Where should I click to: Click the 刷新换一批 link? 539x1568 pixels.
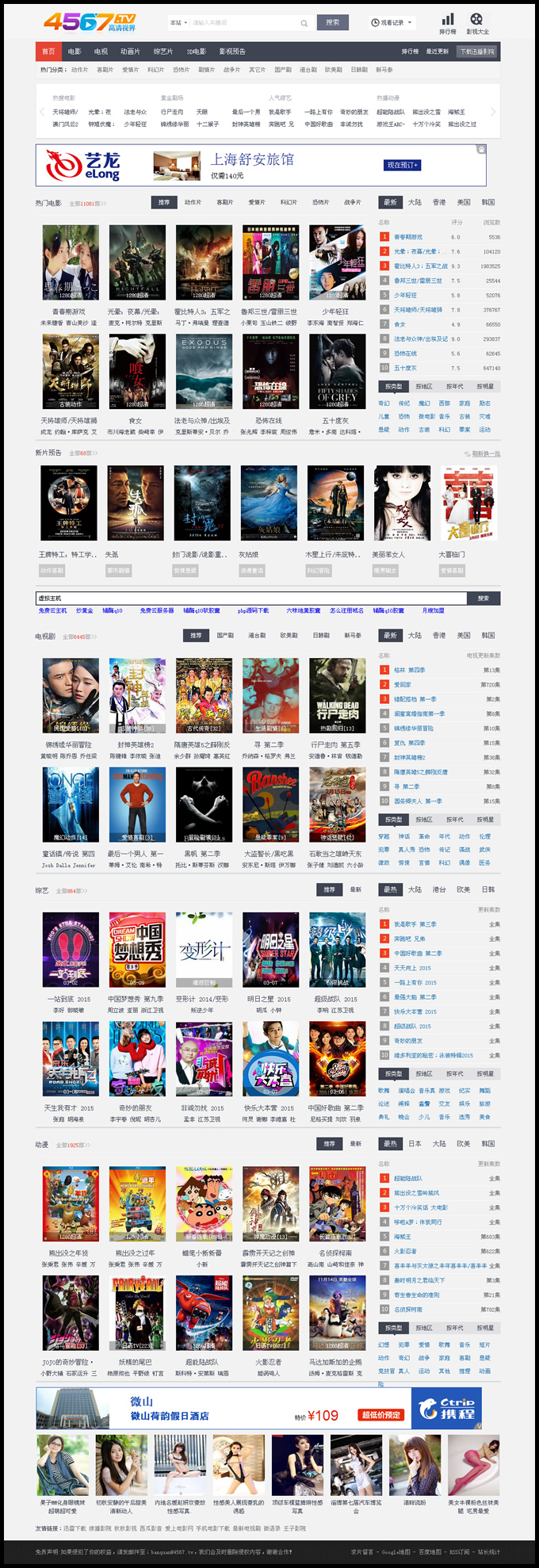(x=486, y=453)
